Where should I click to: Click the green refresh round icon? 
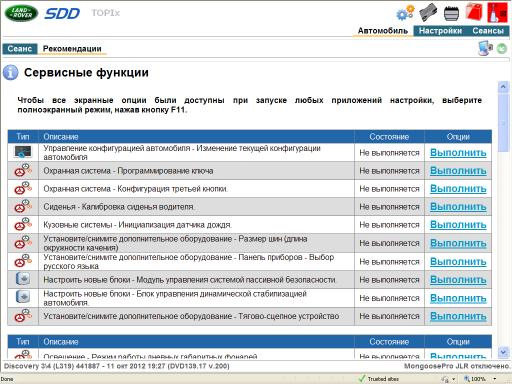pos(502,49)
